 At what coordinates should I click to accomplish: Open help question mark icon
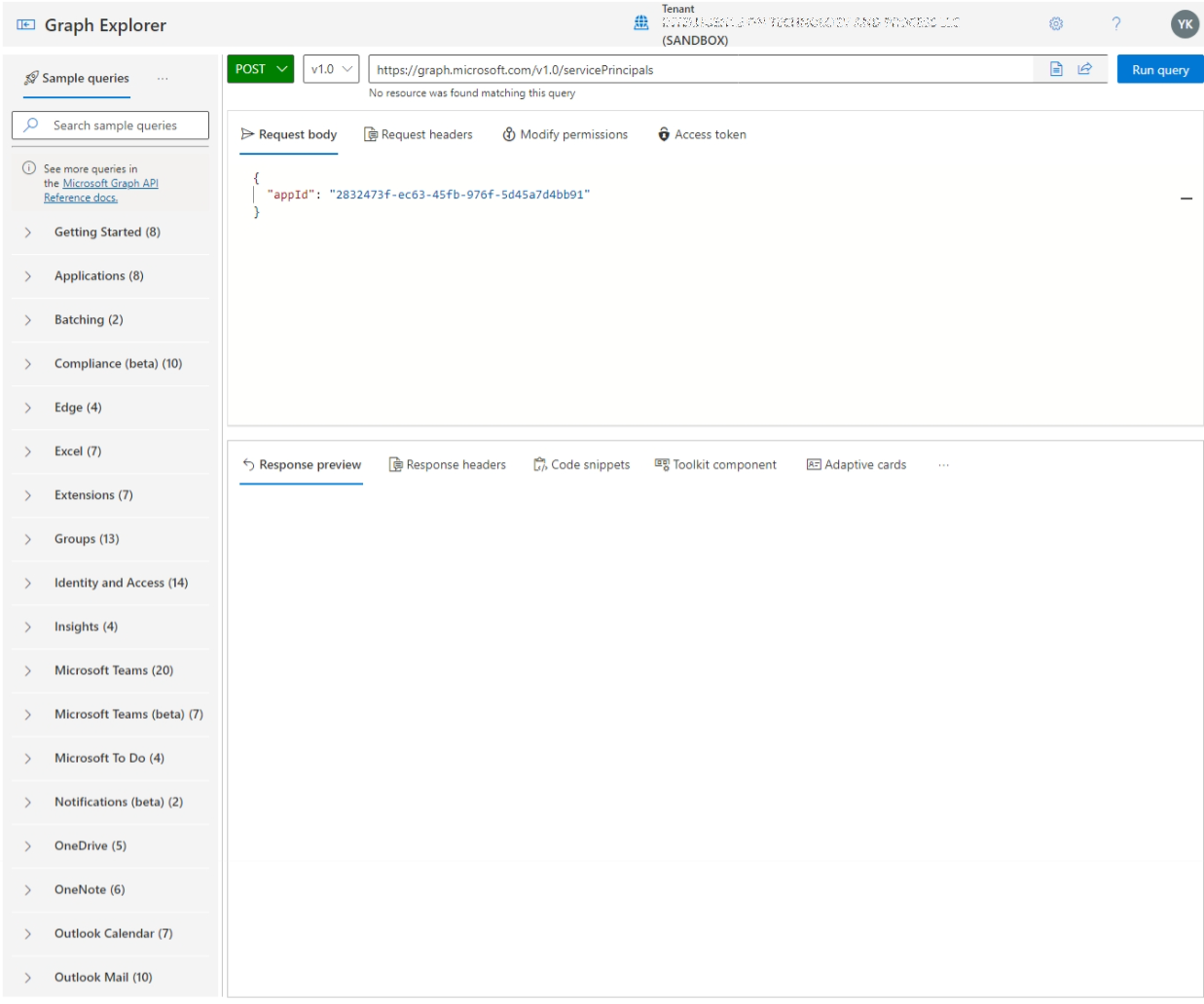click(1116, 24)
